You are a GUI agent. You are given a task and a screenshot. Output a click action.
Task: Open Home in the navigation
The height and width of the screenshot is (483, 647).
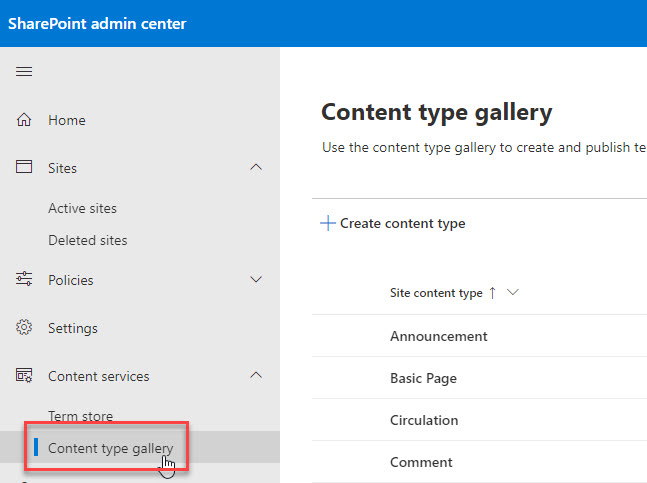pos(67,120)
